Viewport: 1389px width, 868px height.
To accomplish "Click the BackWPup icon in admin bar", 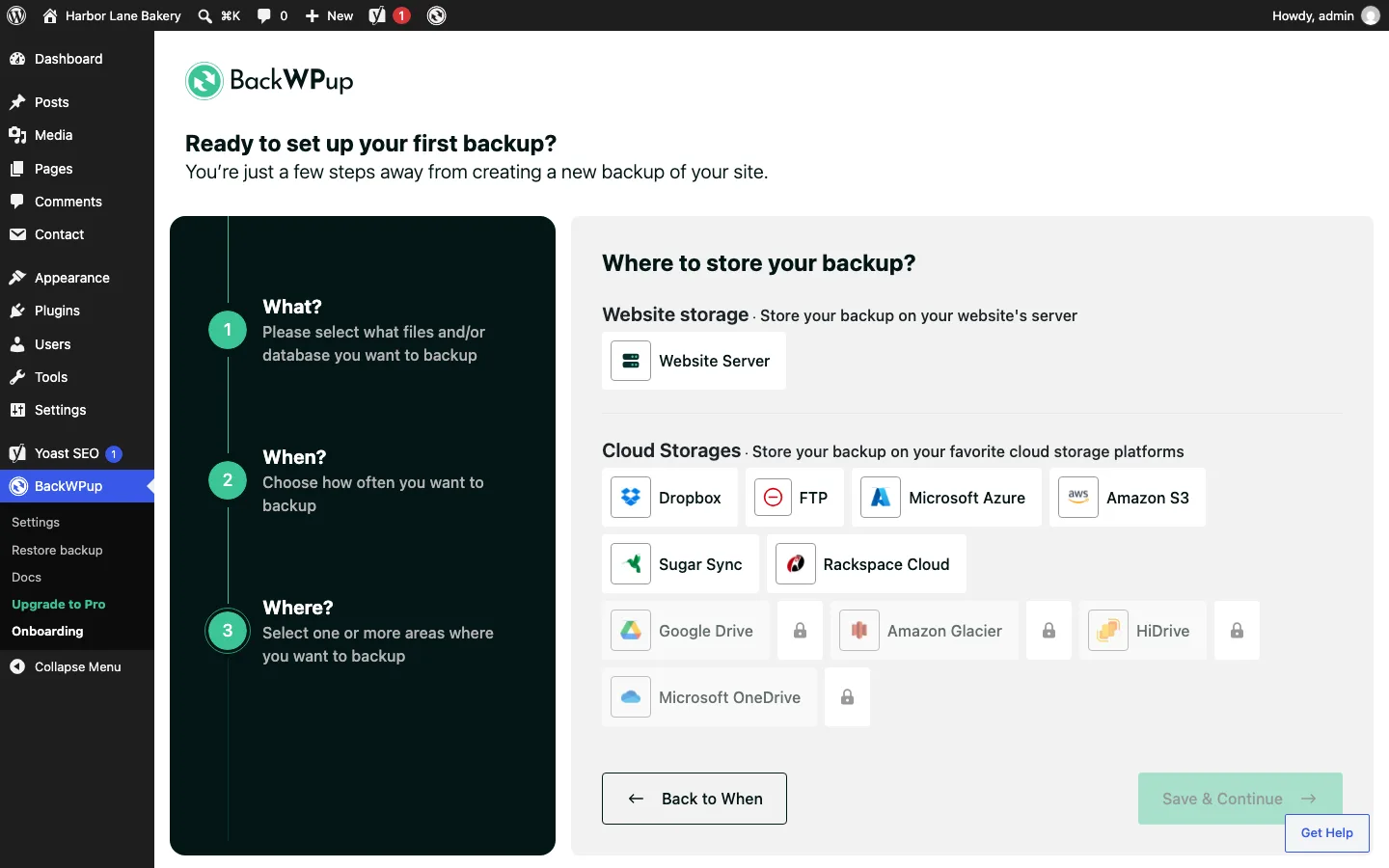I will point(436,15).
